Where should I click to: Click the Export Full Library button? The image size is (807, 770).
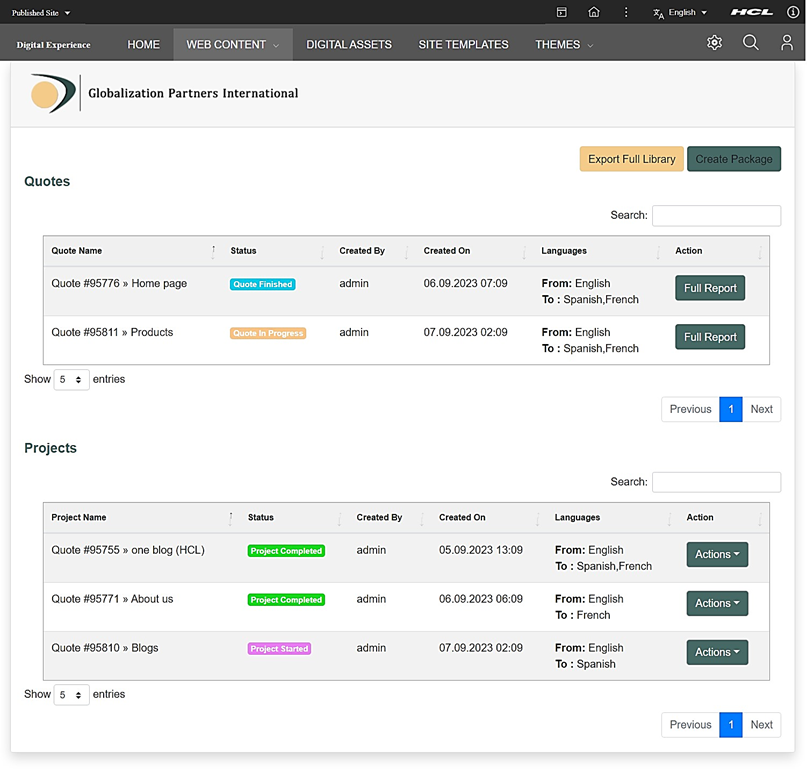click(x=631, y=159)
